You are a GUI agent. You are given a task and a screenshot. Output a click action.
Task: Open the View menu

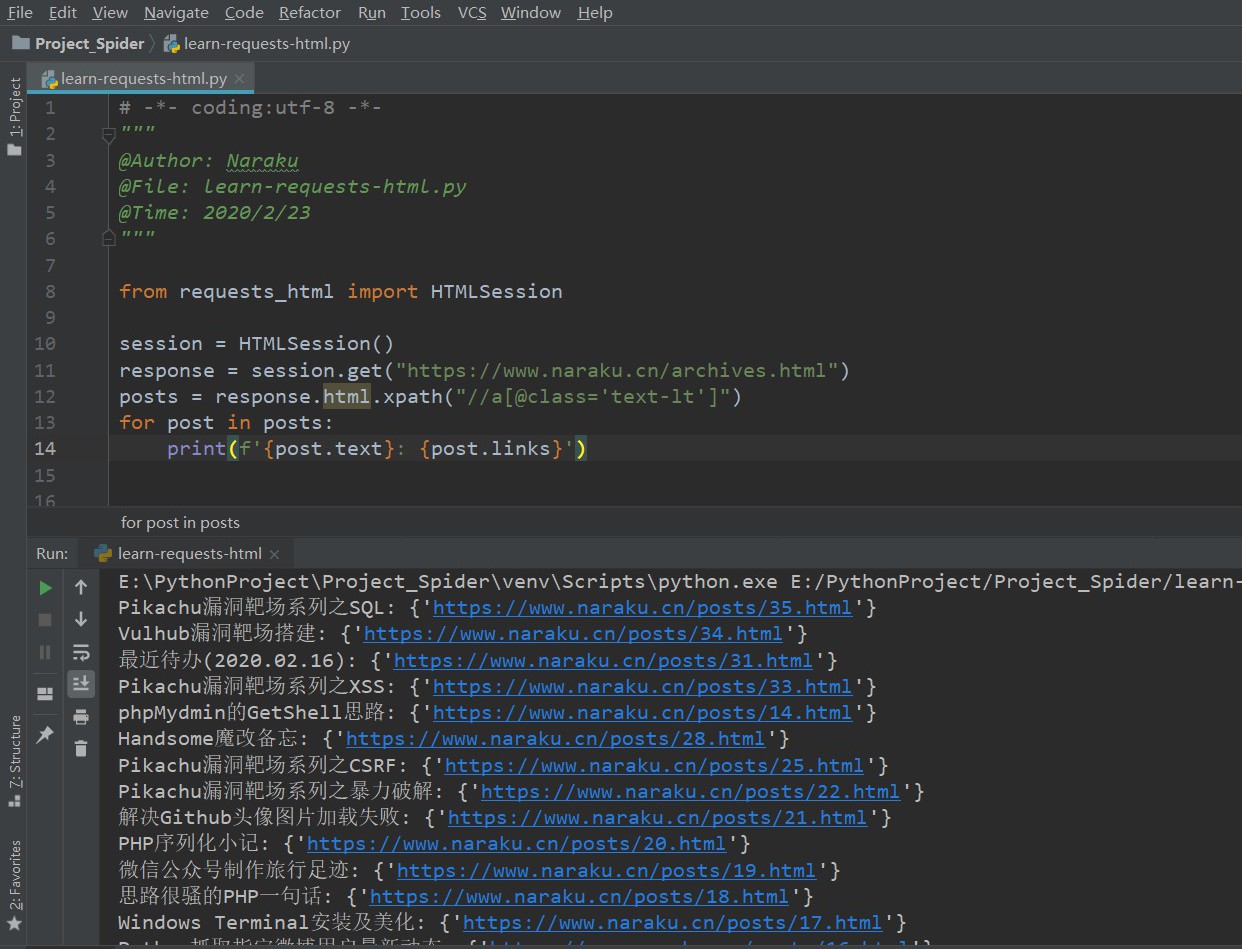[x=110, y=13]
